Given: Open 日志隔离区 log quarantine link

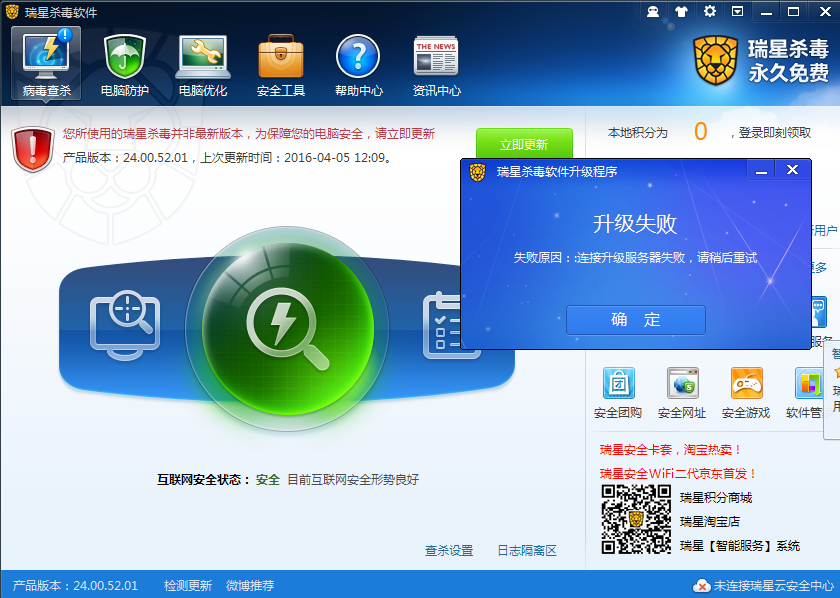Looking at the screenshot, I should (527, 550).
